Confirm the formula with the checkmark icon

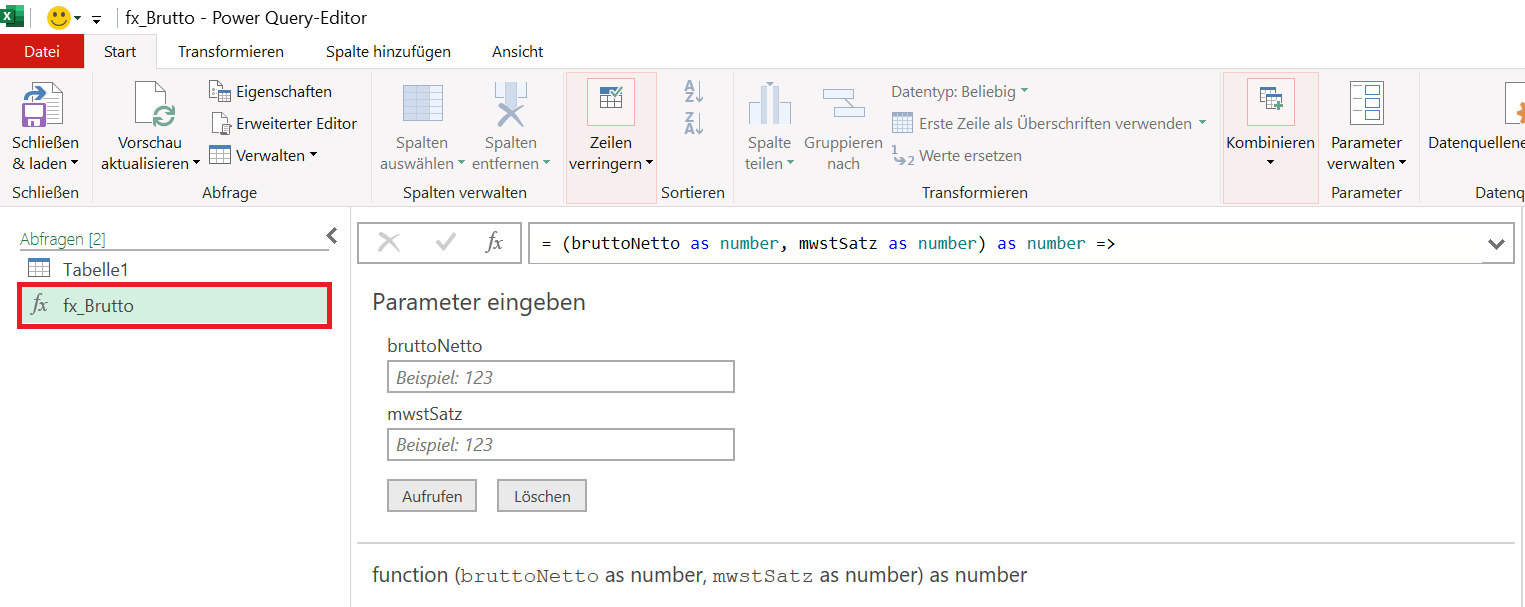[445, 242]
